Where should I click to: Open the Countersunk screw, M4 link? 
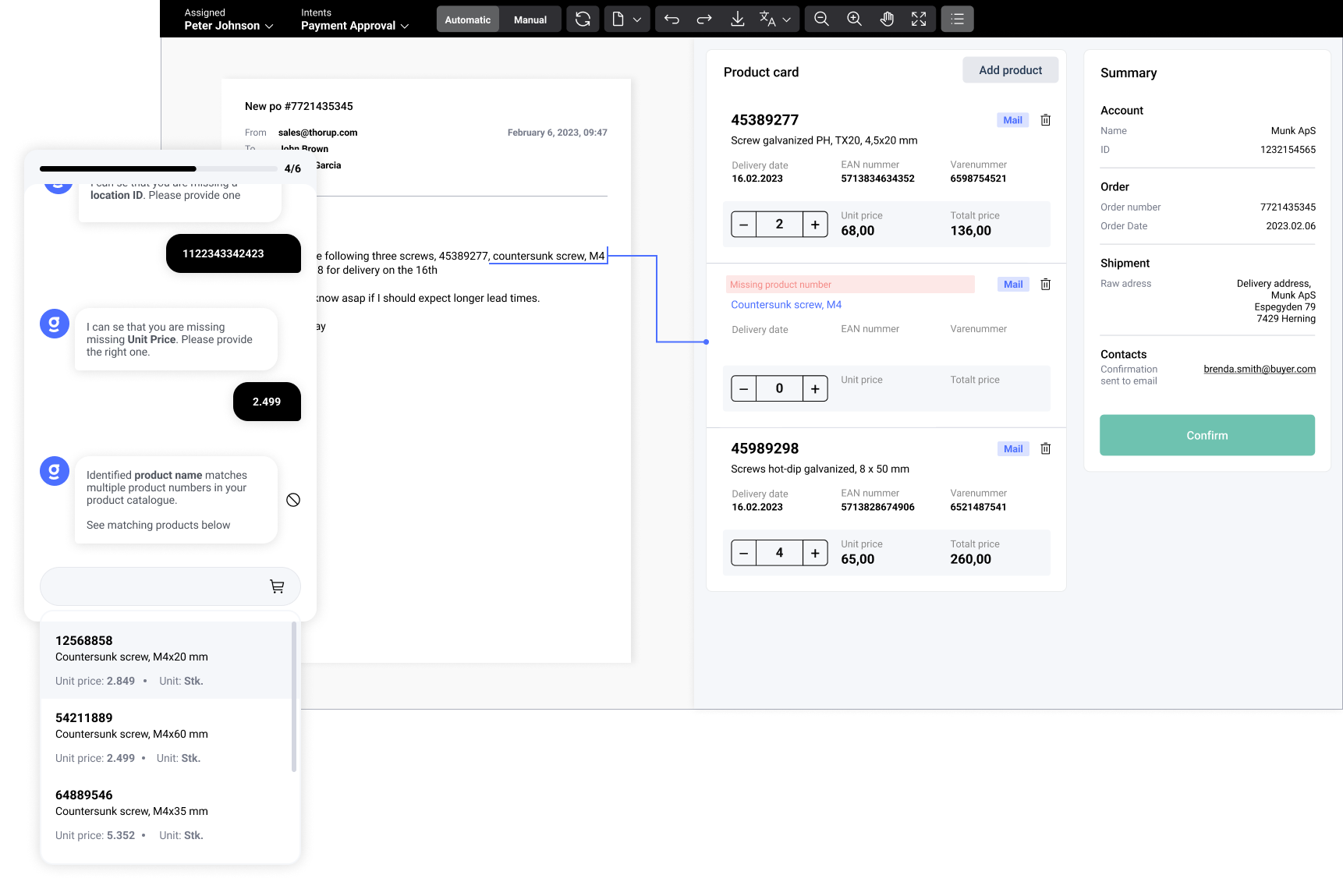point(786,305)
